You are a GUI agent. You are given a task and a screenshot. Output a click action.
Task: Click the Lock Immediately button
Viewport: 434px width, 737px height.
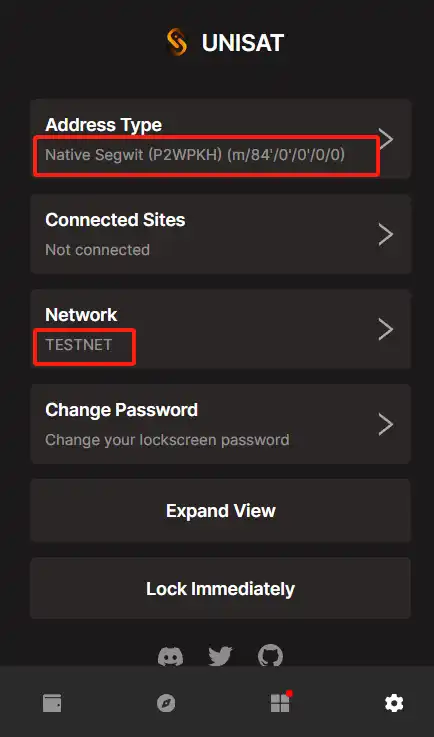pyautogui.click(x=221, y=588)
